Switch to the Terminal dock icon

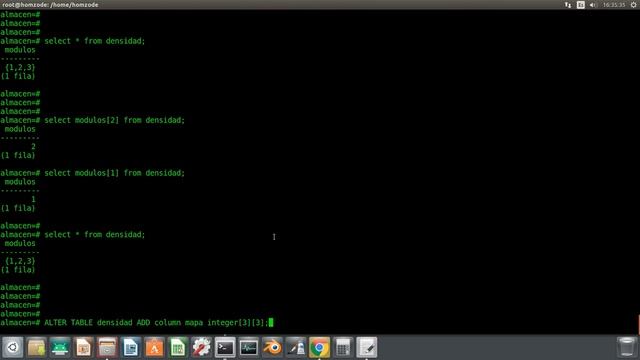(225, 347)
